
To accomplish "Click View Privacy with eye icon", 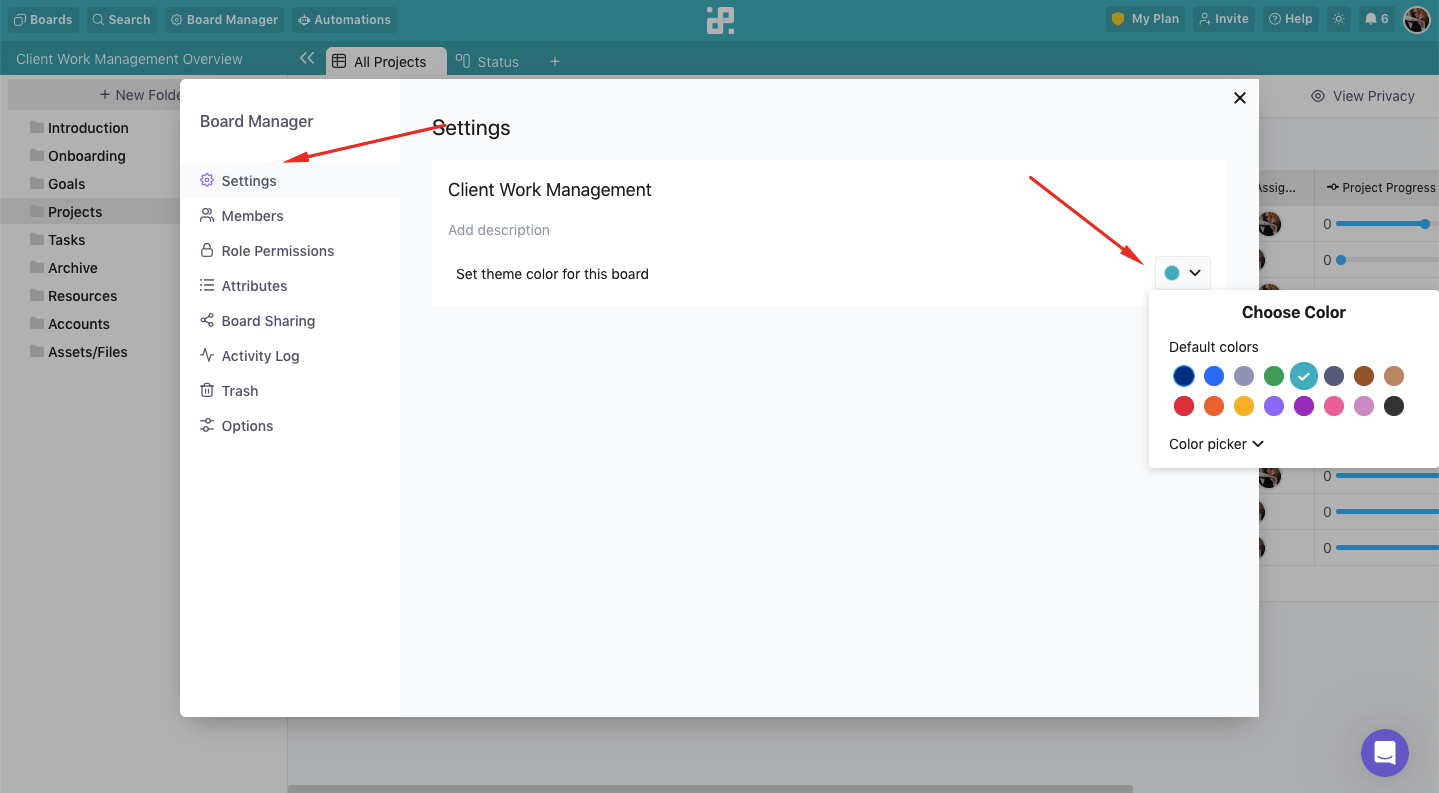I will [1363, 96].
